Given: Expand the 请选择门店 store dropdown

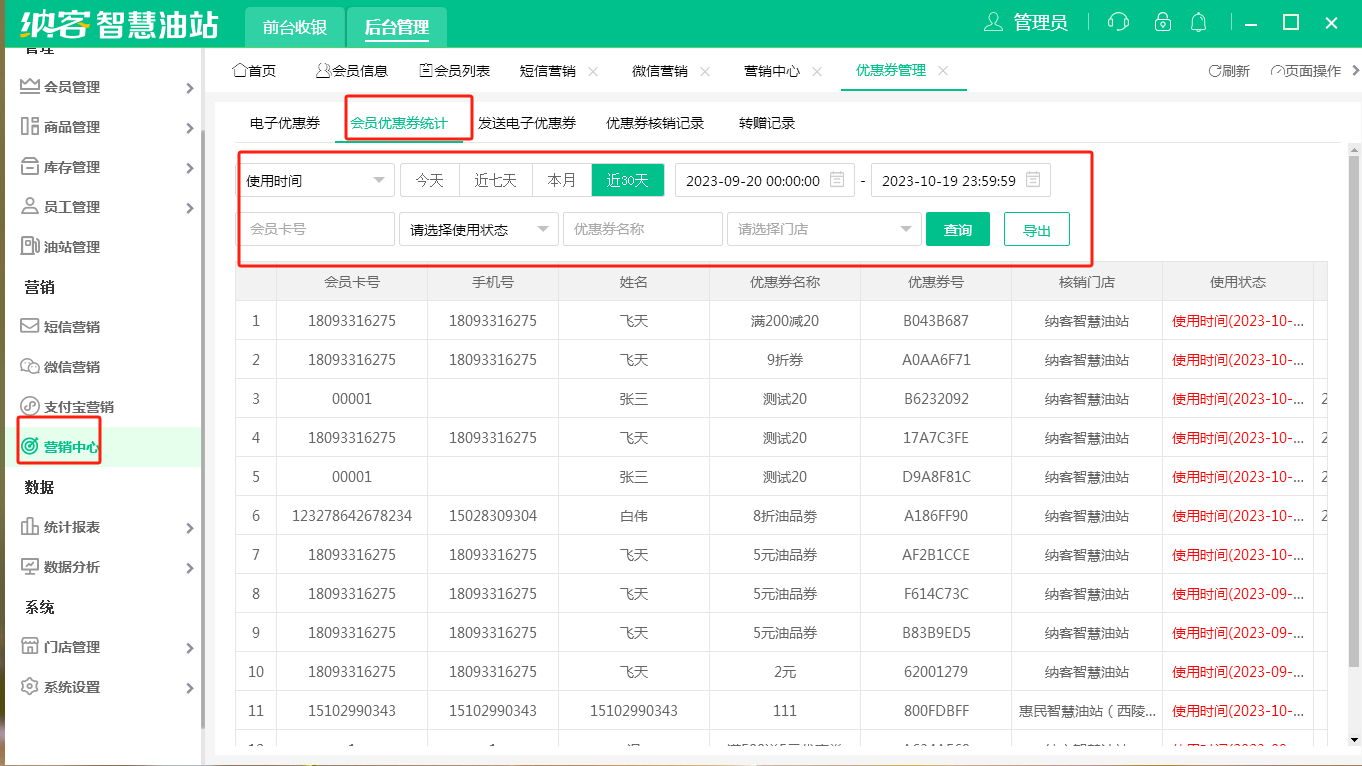Looking at the screenshot, I should 823,229.
